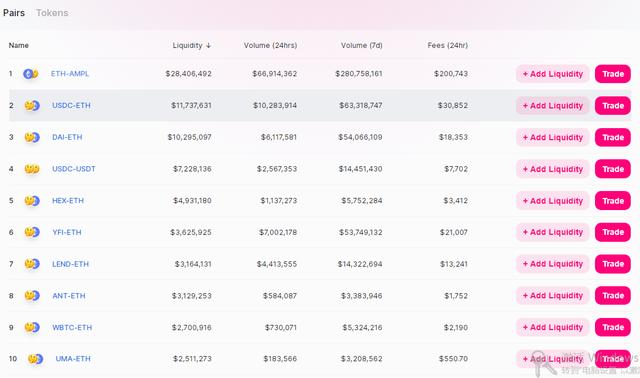Image resolution: width=640 pixels, height=378 pixels.
Task: Click the UMA-ETH token pair icon
Action: click(x=35, y=359)
